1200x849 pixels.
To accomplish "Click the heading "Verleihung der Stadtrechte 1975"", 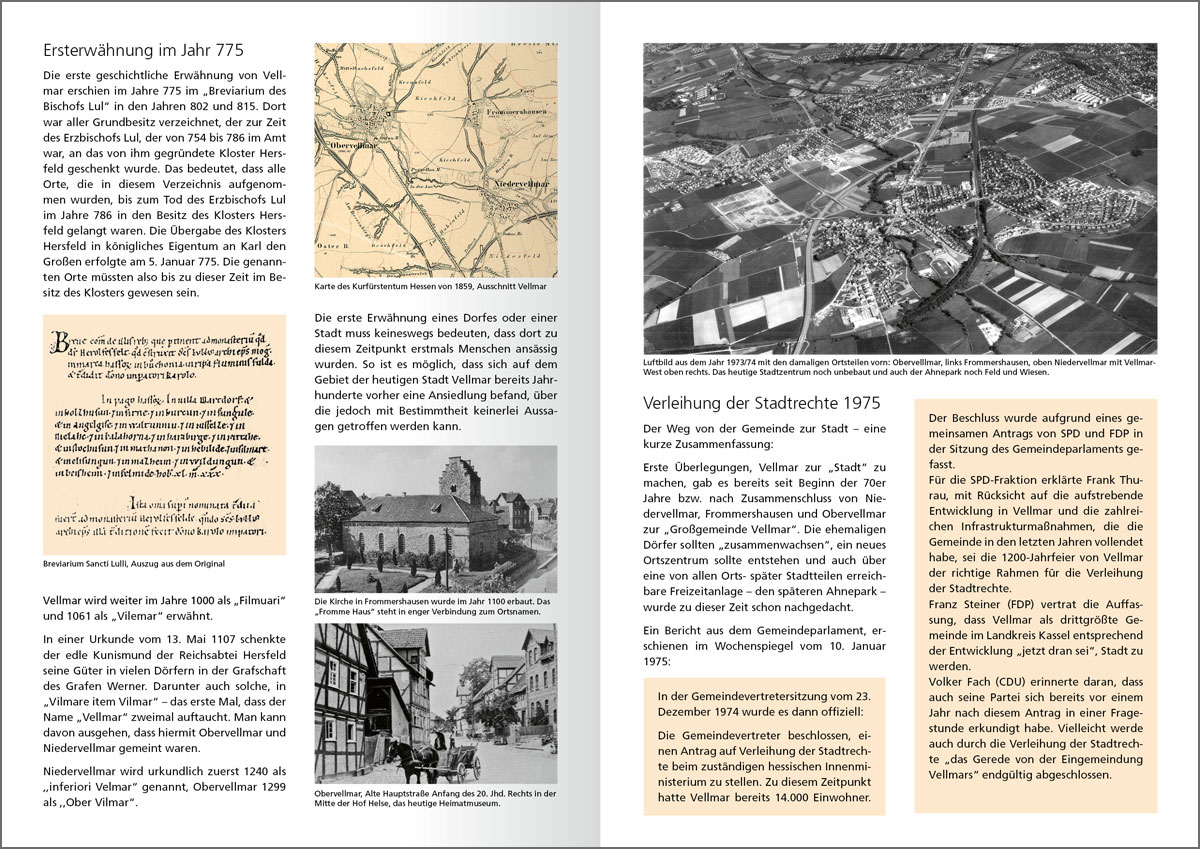I will [x=762, y=403].
